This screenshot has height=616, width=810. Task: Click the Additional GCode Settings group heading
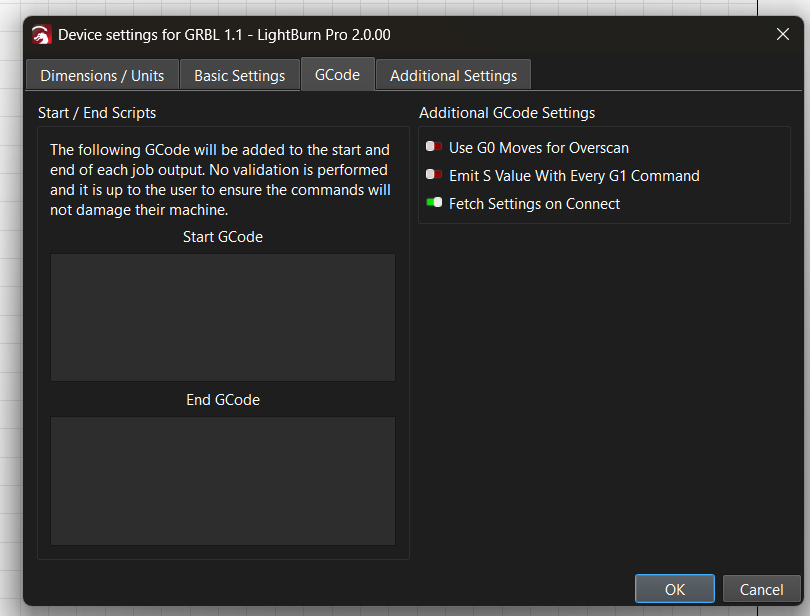click(507, 113)
